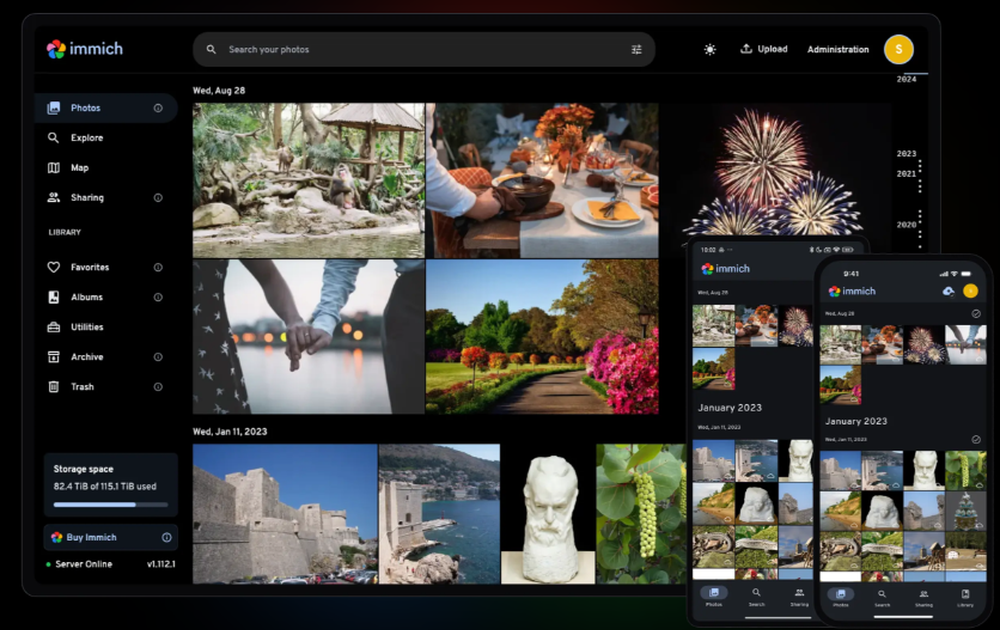The image size is (1000, 630).
Task: Tap the Search tab on back phone
Action: coord(756,597)
